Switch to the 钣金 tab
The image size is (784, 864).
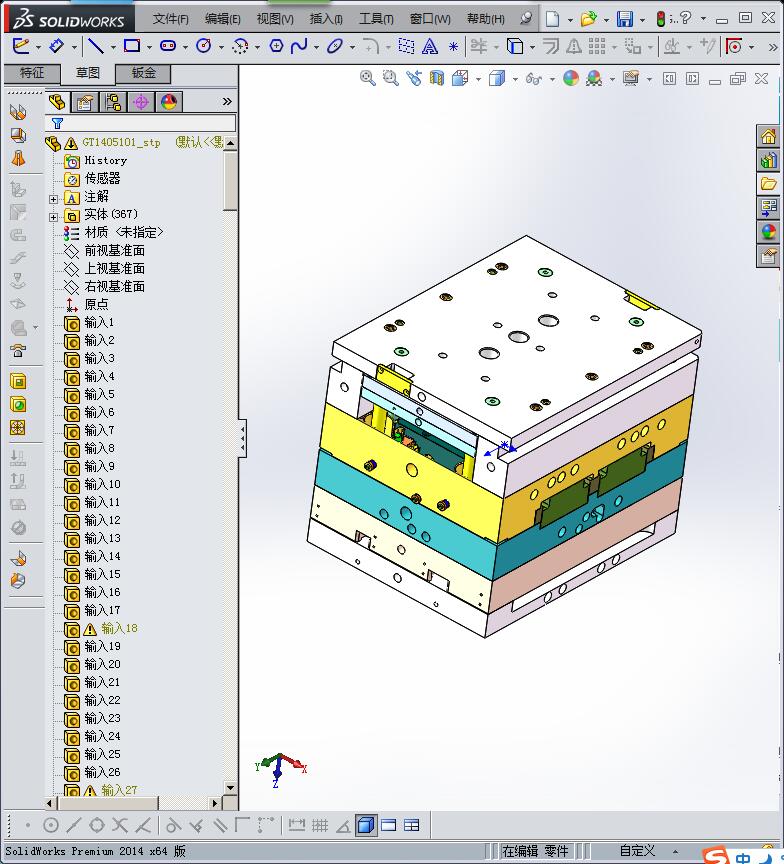click(x=143, y=73)
